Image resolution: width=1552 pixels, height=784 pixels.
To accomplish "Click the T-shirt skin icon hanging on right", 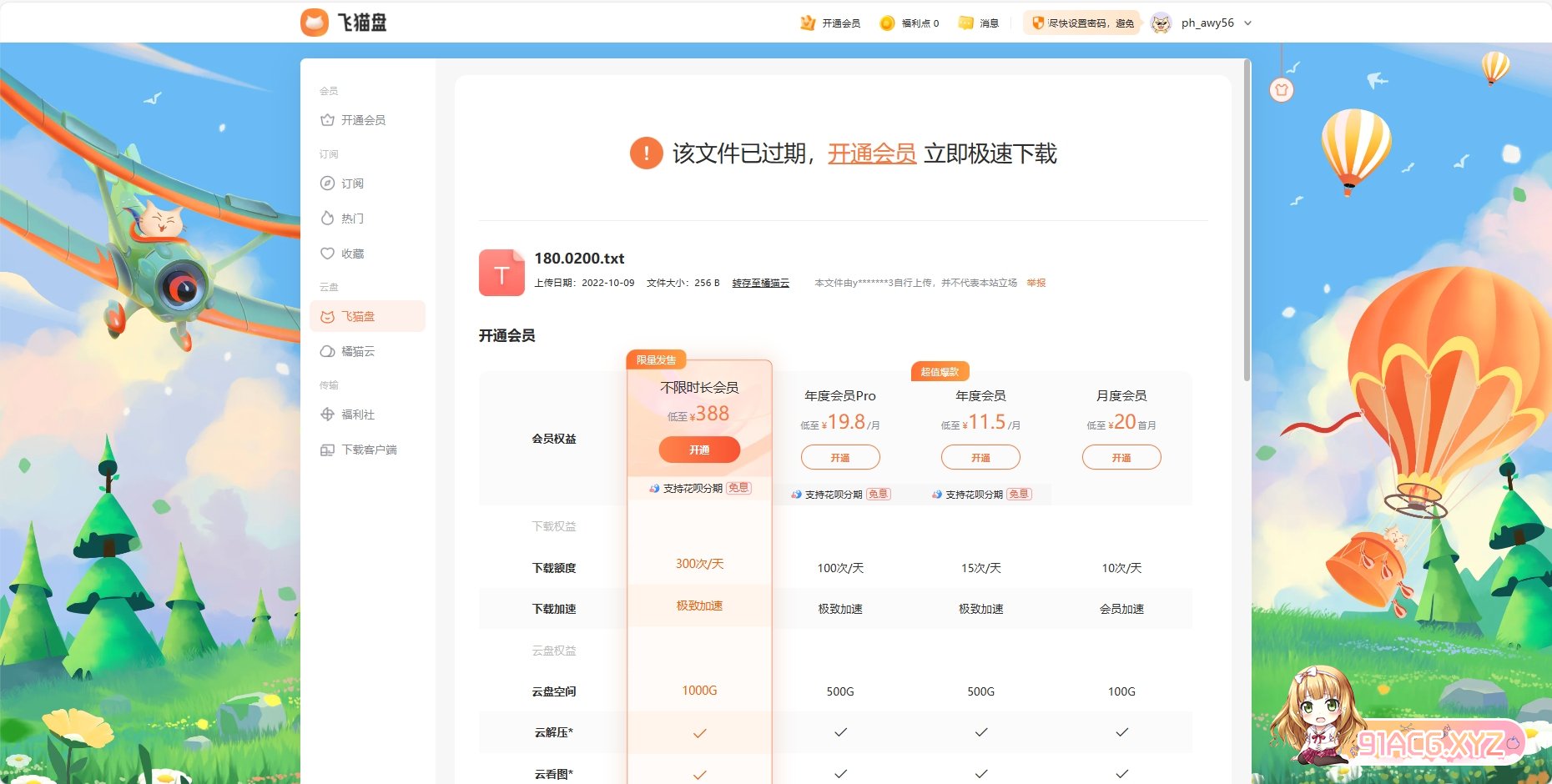I will pyautogui.click(x=1282, y=89).
